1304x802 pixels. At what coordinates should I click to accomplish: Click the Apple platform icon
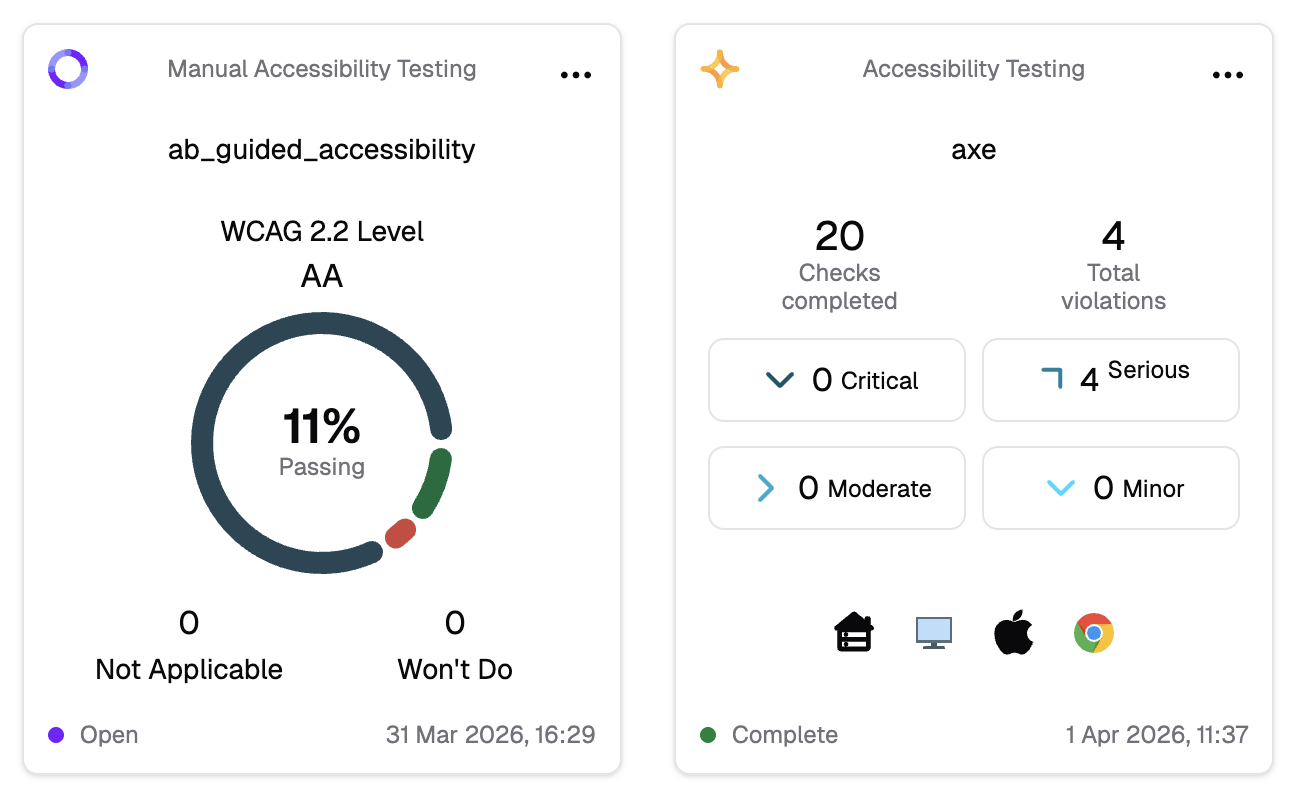[1014, 632]
